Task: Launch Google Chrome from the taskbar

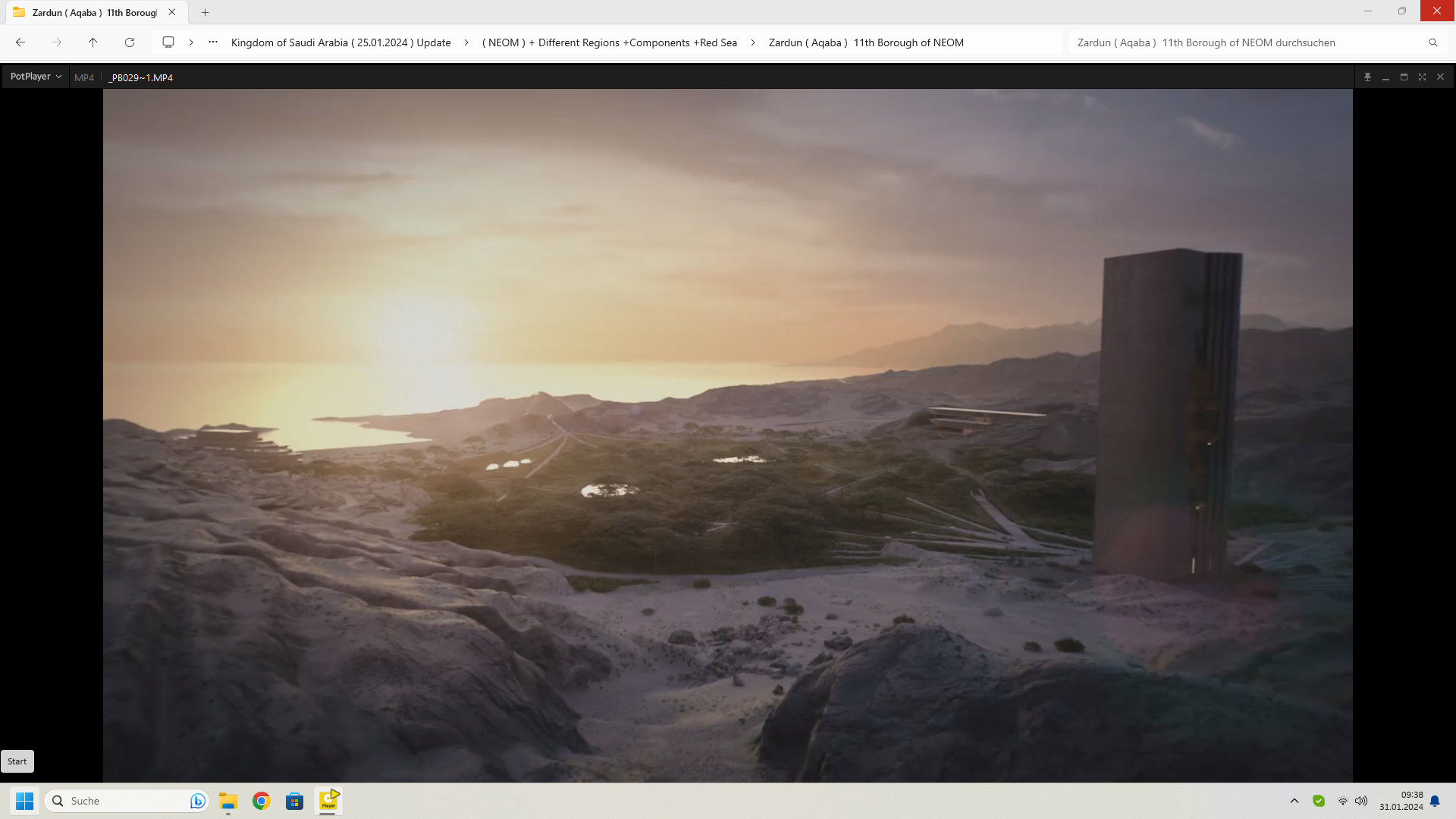Action: (x=262, y=801)
